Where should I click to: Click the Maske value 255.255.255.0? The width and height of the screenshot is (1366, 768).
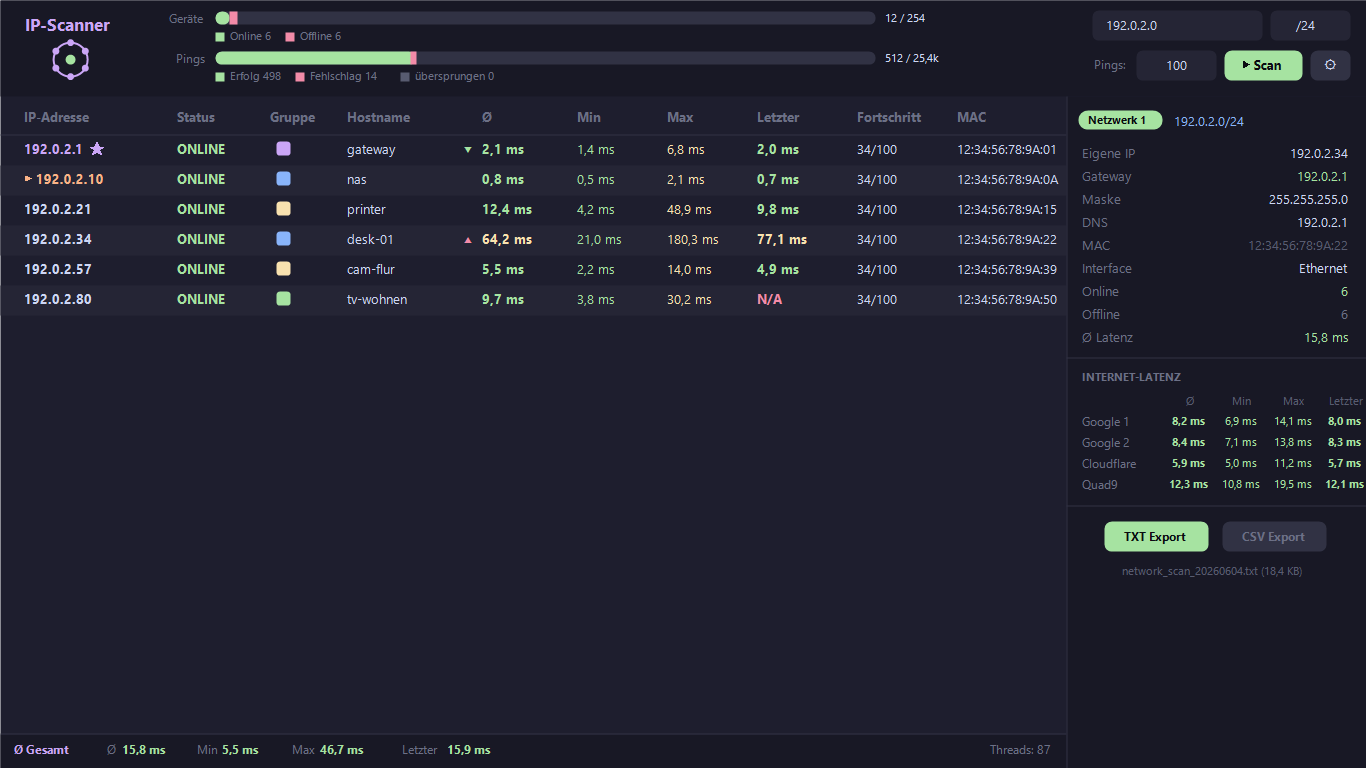1308,200
